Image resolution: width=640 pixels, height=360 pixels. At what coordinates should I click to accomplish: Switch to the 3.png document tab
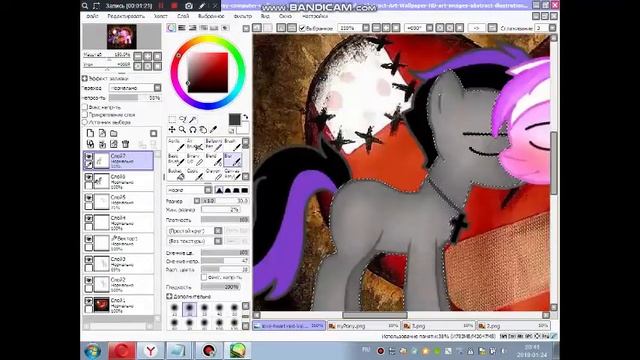438,326
